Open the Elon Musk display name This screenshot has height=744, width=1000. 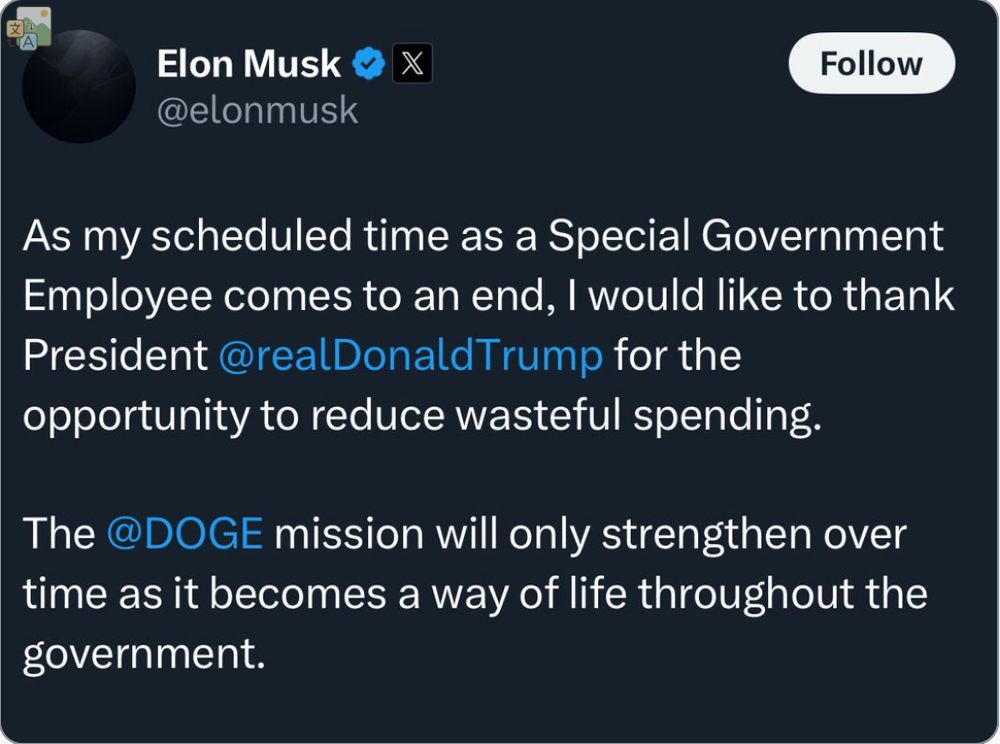click(249, 64)
